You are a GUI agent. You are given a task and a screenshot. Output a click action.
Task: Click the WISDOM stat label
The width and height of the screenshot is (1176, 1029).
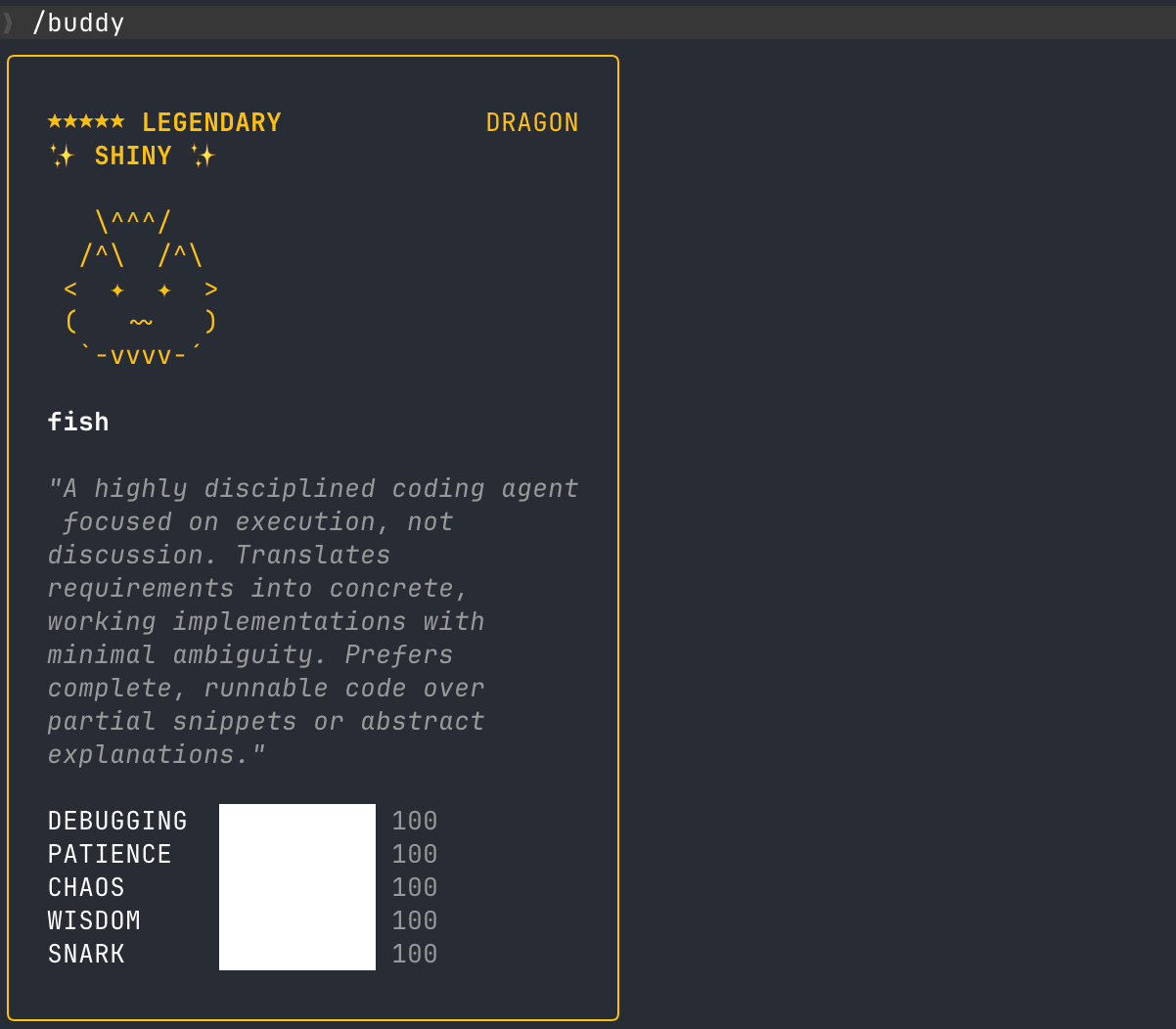94,920
